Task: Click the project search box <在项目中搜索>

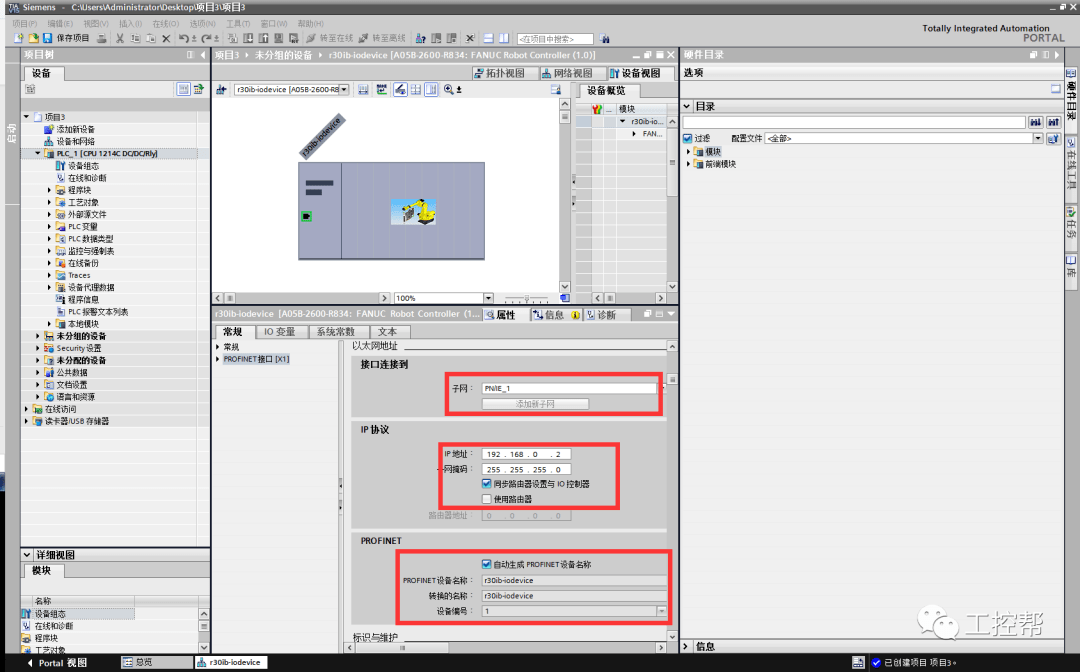Action: pos(555,39)
